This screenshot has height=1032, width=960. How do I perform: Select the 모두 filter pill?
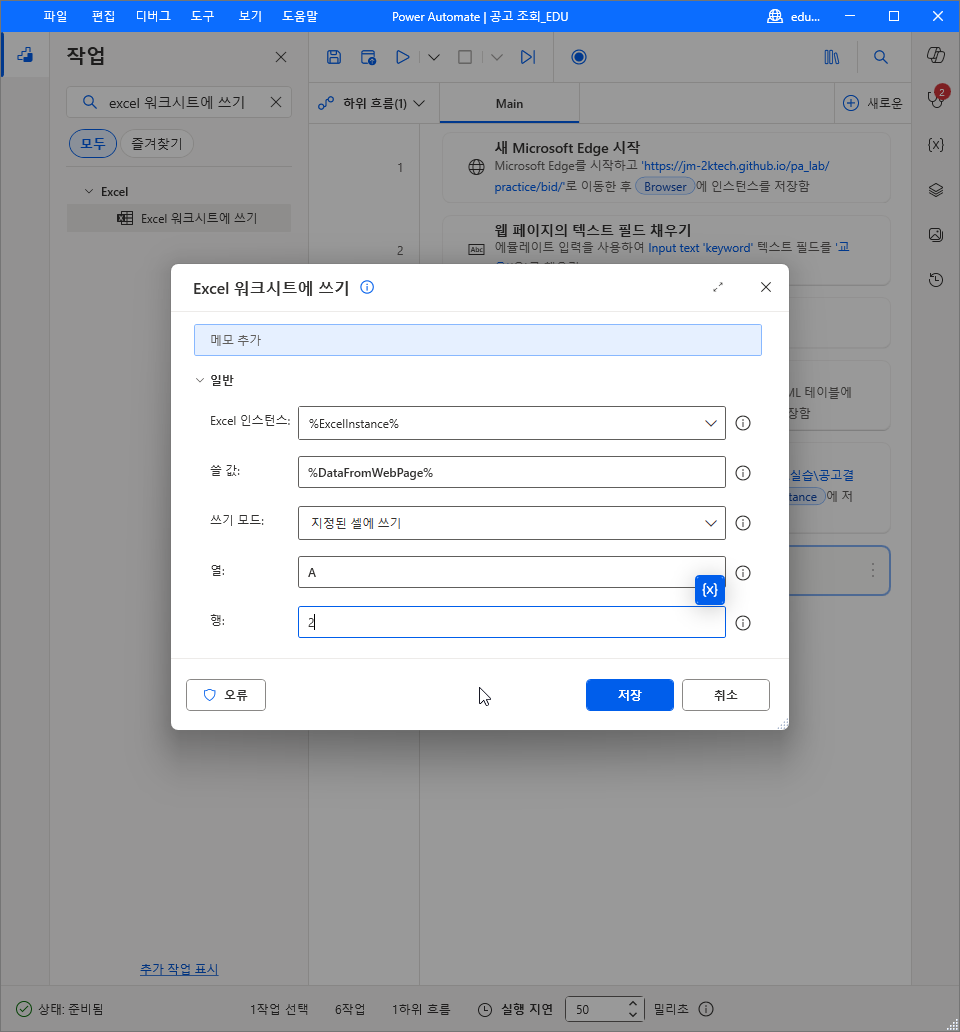(93, 143)
